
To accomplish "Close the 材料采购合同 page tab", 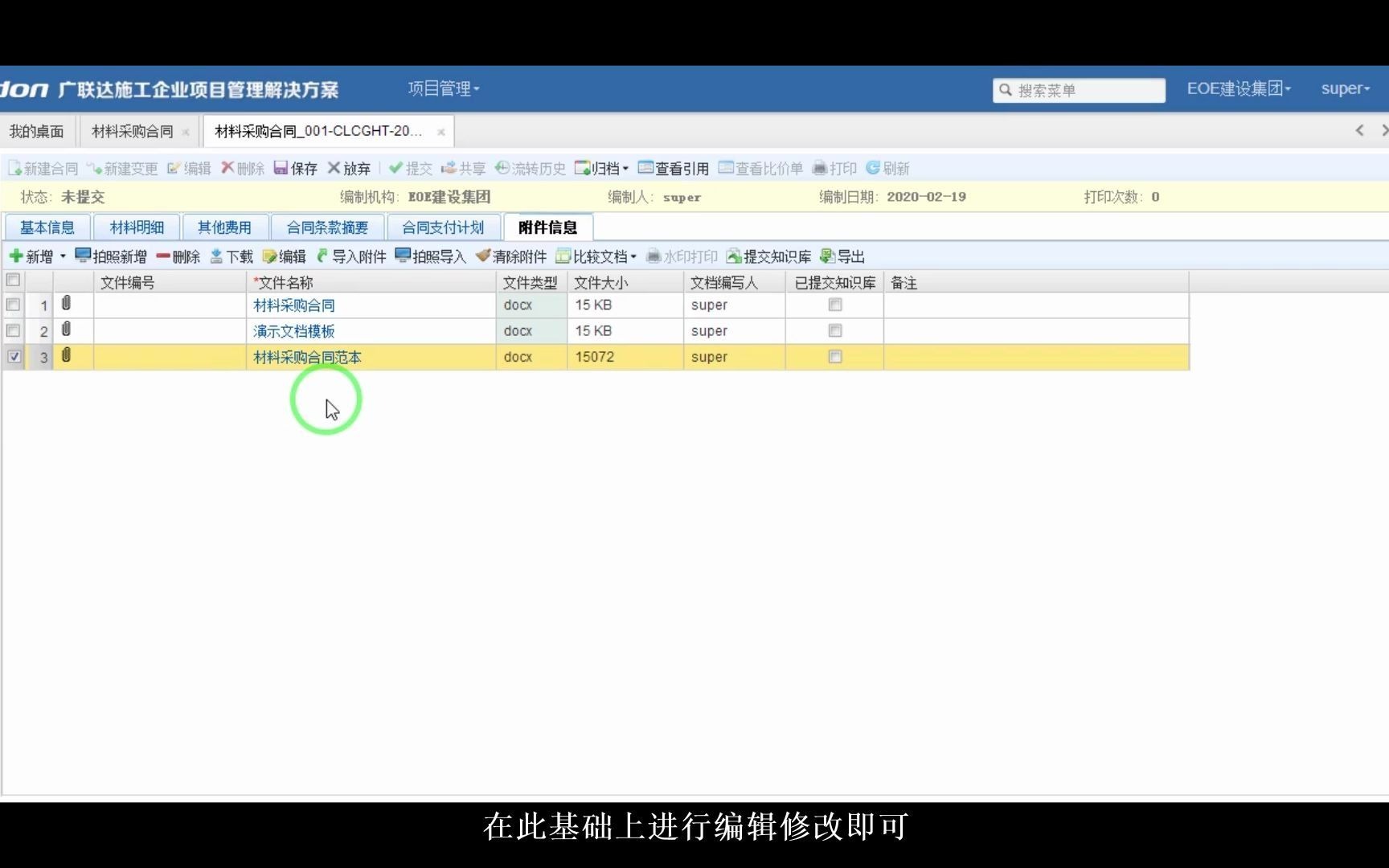I will 186,133.
